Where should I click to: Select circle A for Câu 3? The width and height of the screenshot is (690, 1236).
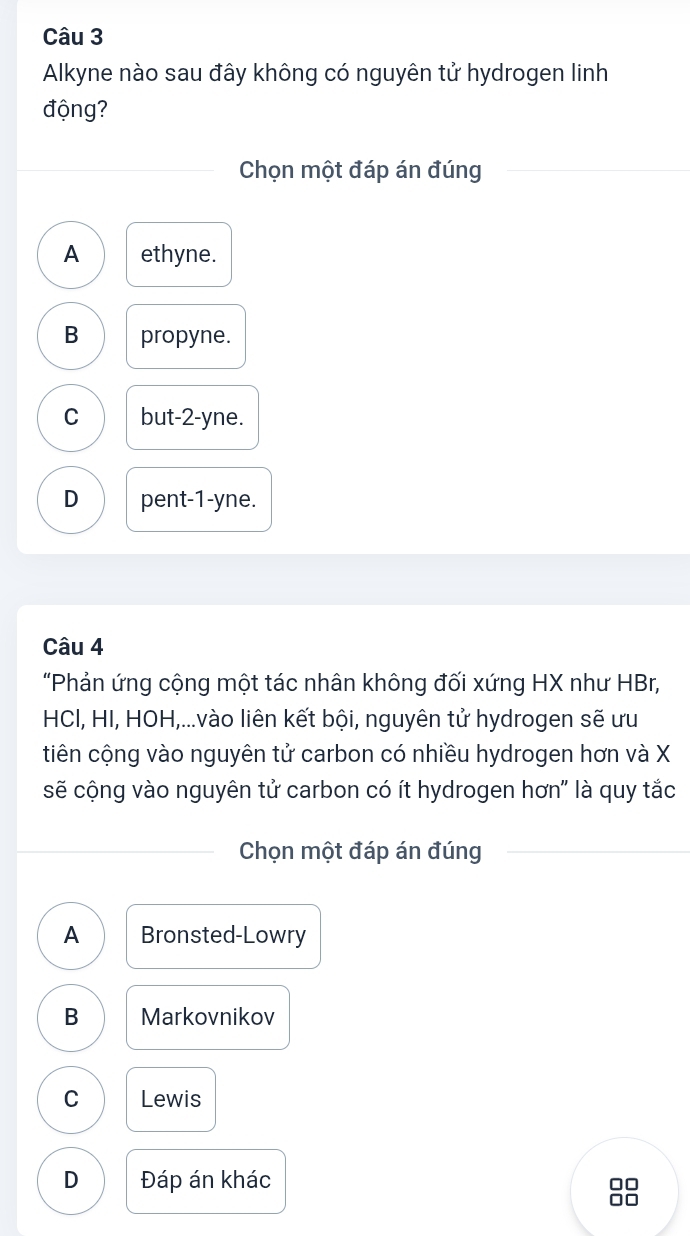pyautogui.click(x=71, y=255)
